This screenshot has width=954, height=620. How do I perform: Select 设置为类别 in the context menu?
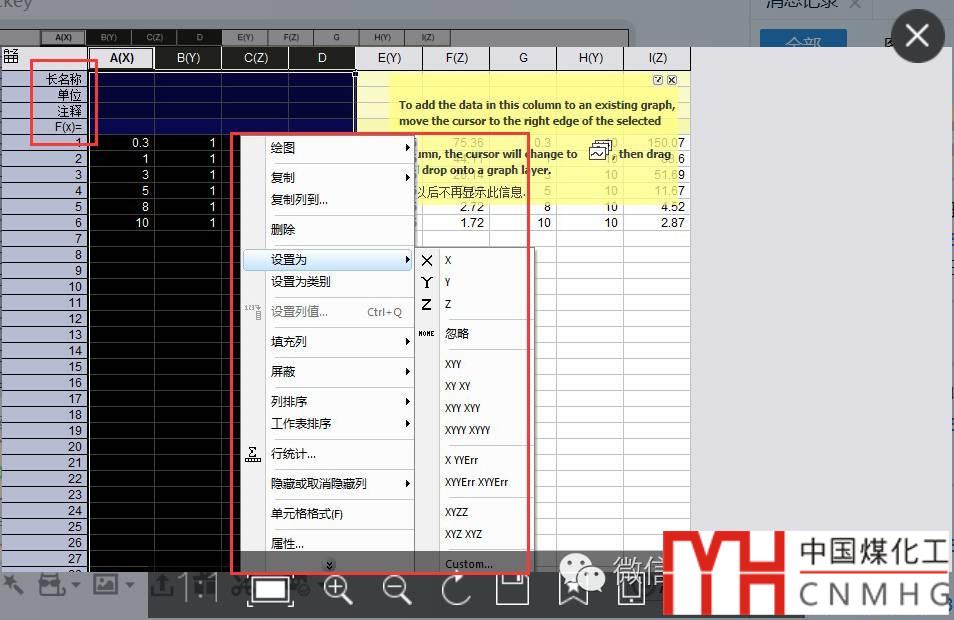pos(301,282)
